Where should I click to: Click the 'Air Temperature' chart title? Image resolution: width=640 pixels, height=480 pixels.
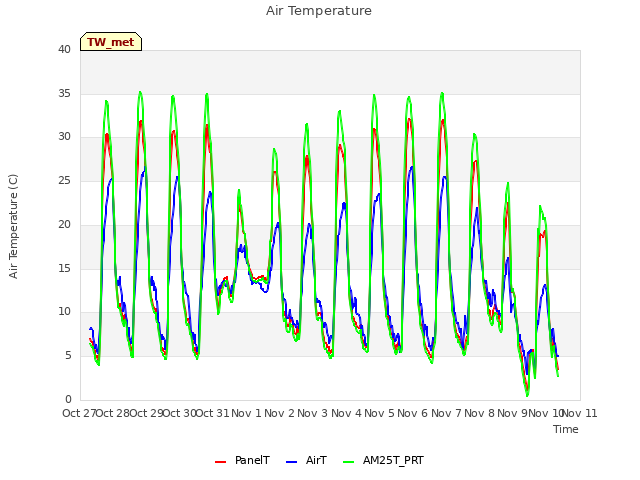click(x=319, y=11)
